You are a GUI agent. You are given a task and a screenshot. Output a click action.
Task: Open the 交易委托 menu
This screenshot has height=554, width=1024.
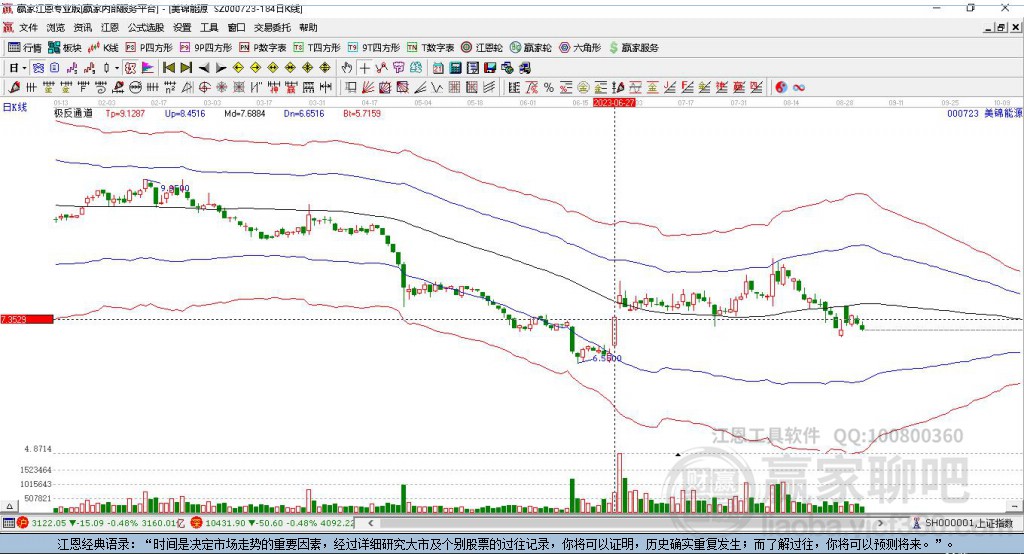[272, 27]
